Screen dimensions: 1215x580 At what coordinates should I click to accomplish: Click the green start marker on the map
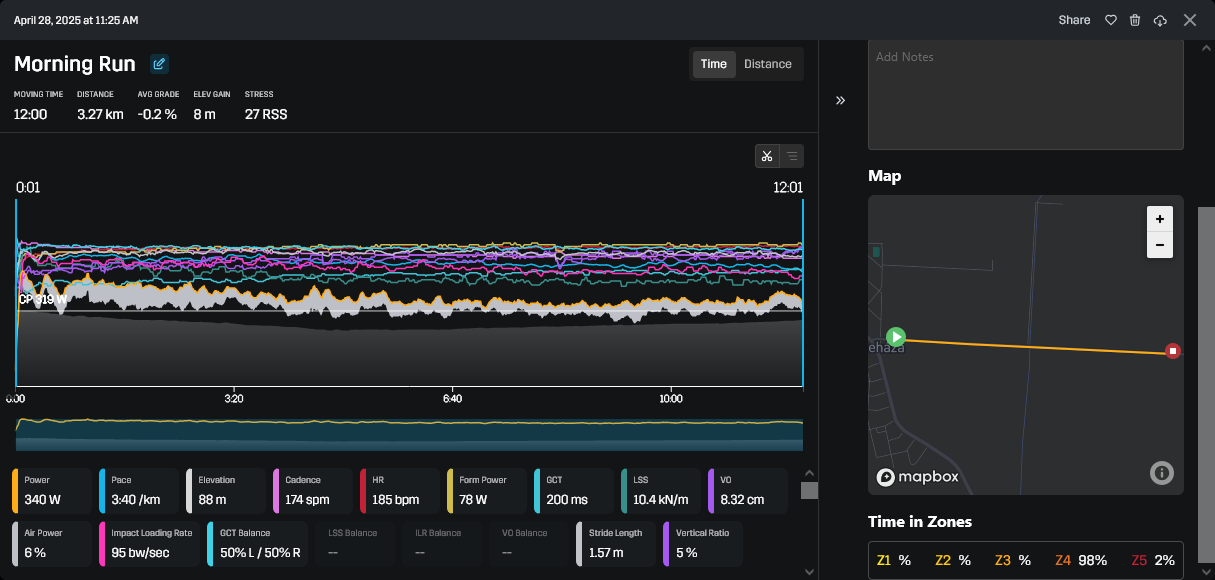pos(896,337)
